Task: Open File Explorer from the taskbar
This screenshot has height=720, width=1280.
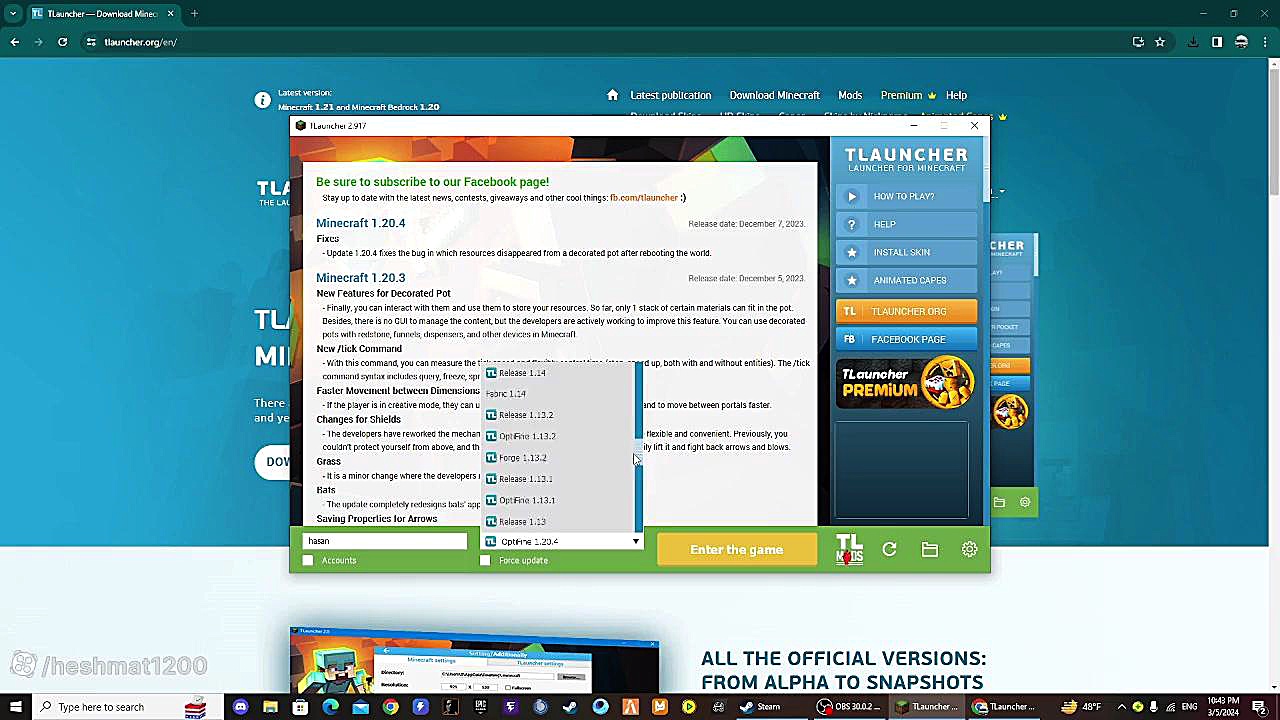Action: click(x=270, y=707)
